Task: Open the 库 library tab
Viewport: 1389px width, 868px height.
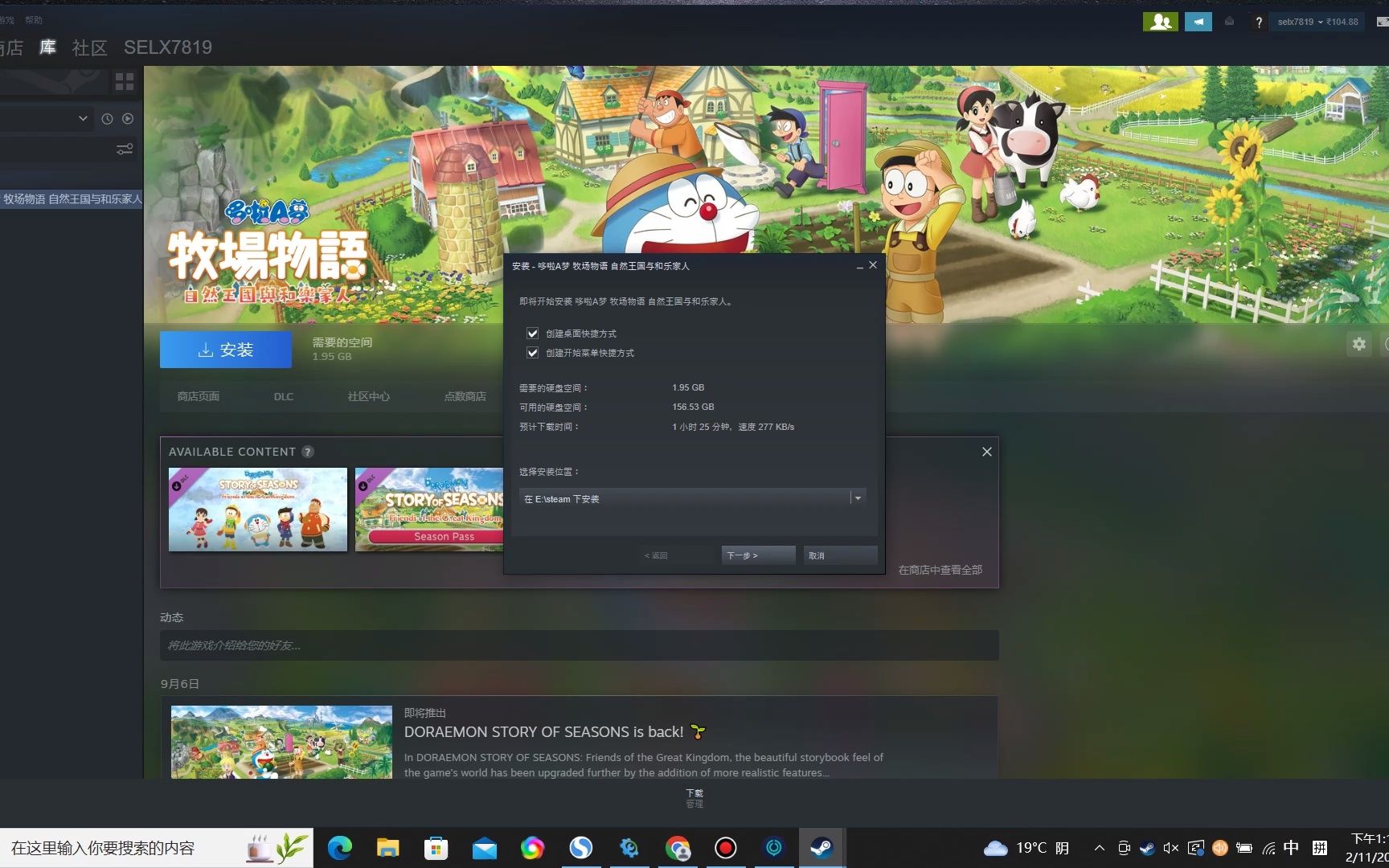Action: pos(48,47)
